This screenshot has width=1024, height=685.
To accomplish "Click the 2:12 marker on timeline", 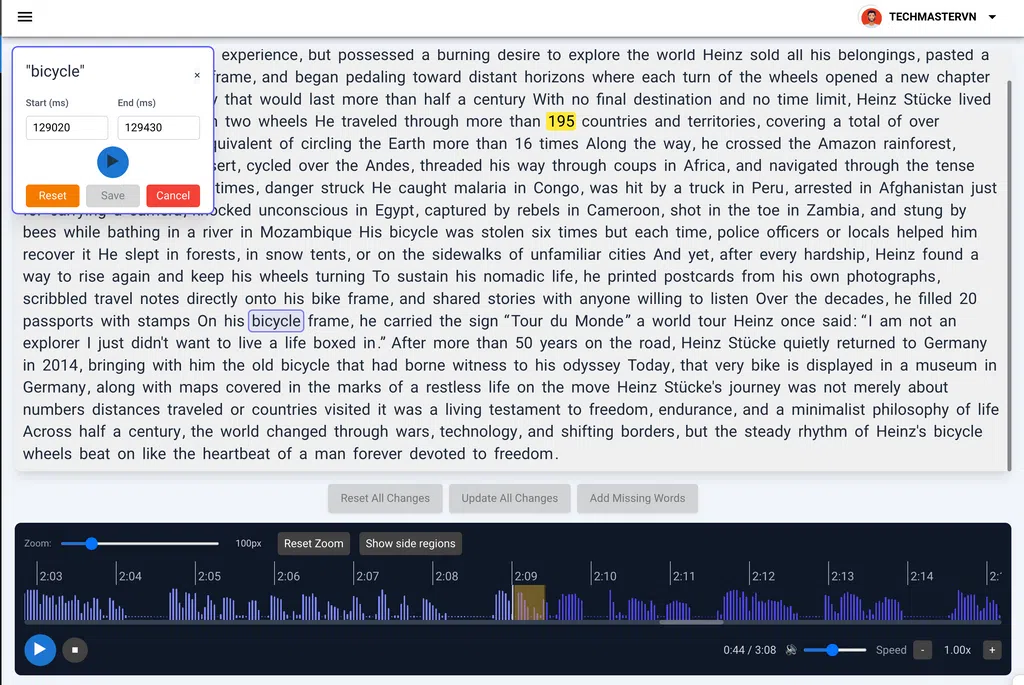I will pyautogui.click(x=763, y=576).
